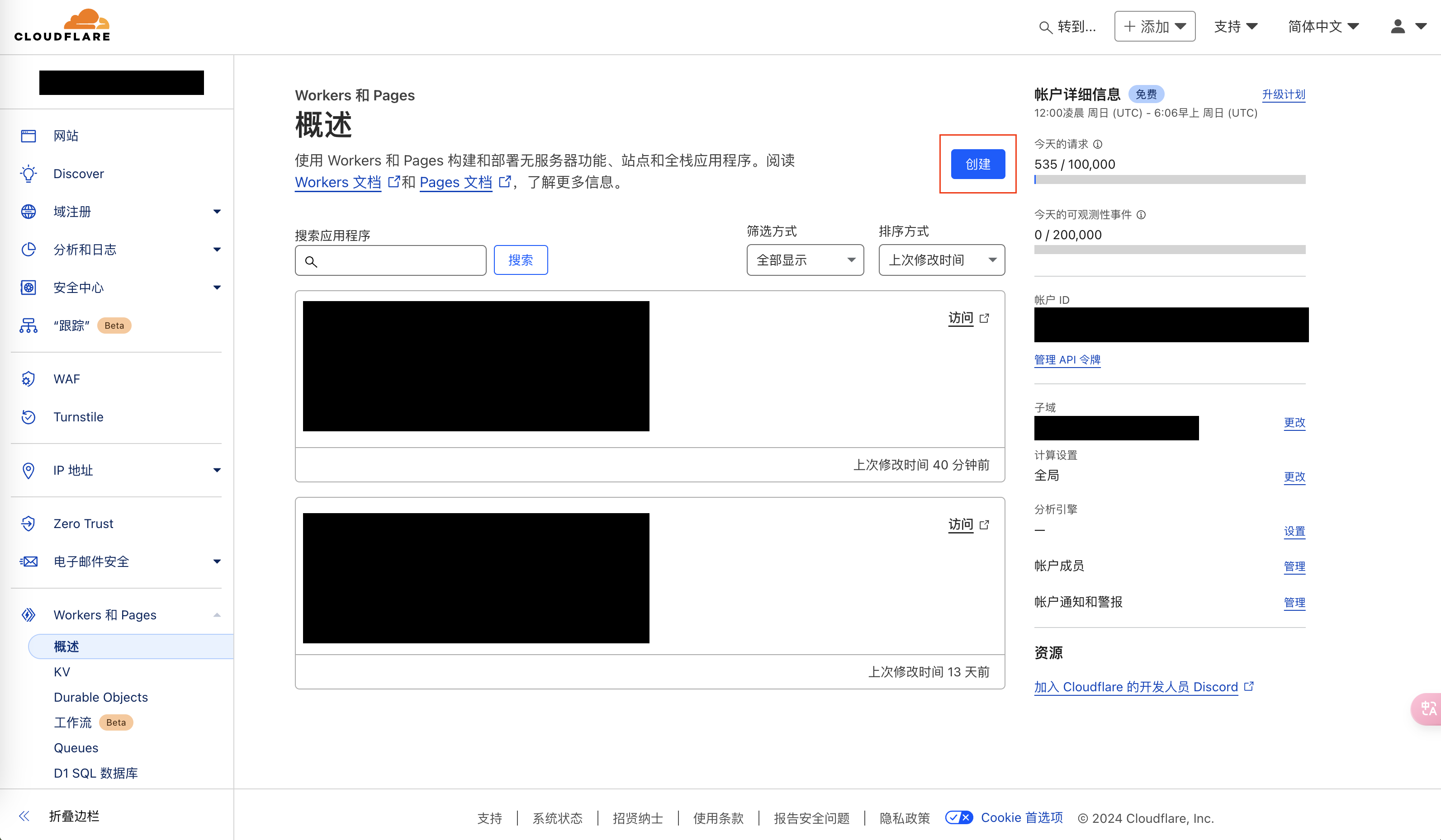Click the floating translate icon at right edge
The width and height of the screenshot is (1441, 840).
coord(1428,708)
